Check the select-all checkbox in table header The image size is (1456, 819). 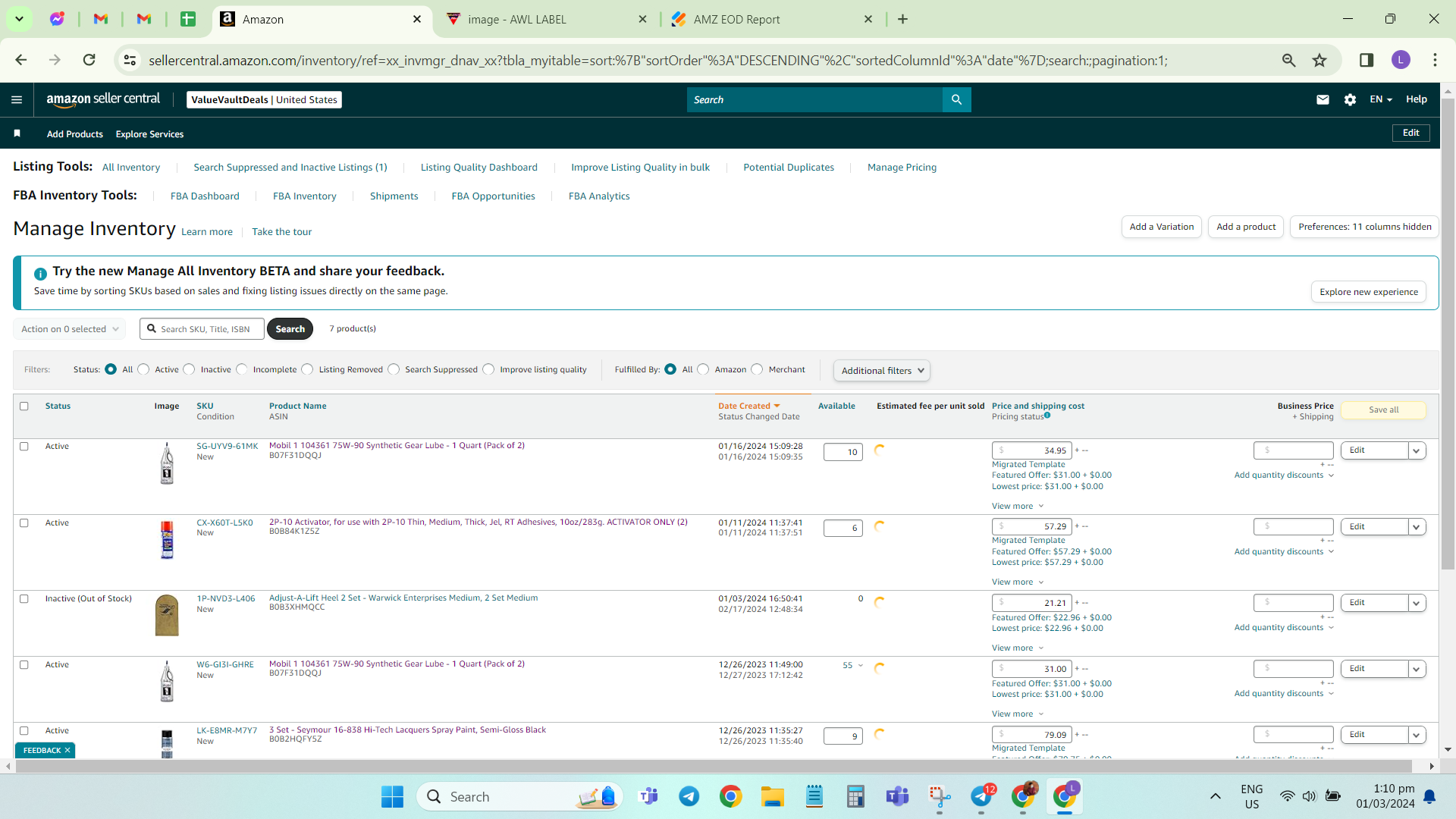coord(24,406)
